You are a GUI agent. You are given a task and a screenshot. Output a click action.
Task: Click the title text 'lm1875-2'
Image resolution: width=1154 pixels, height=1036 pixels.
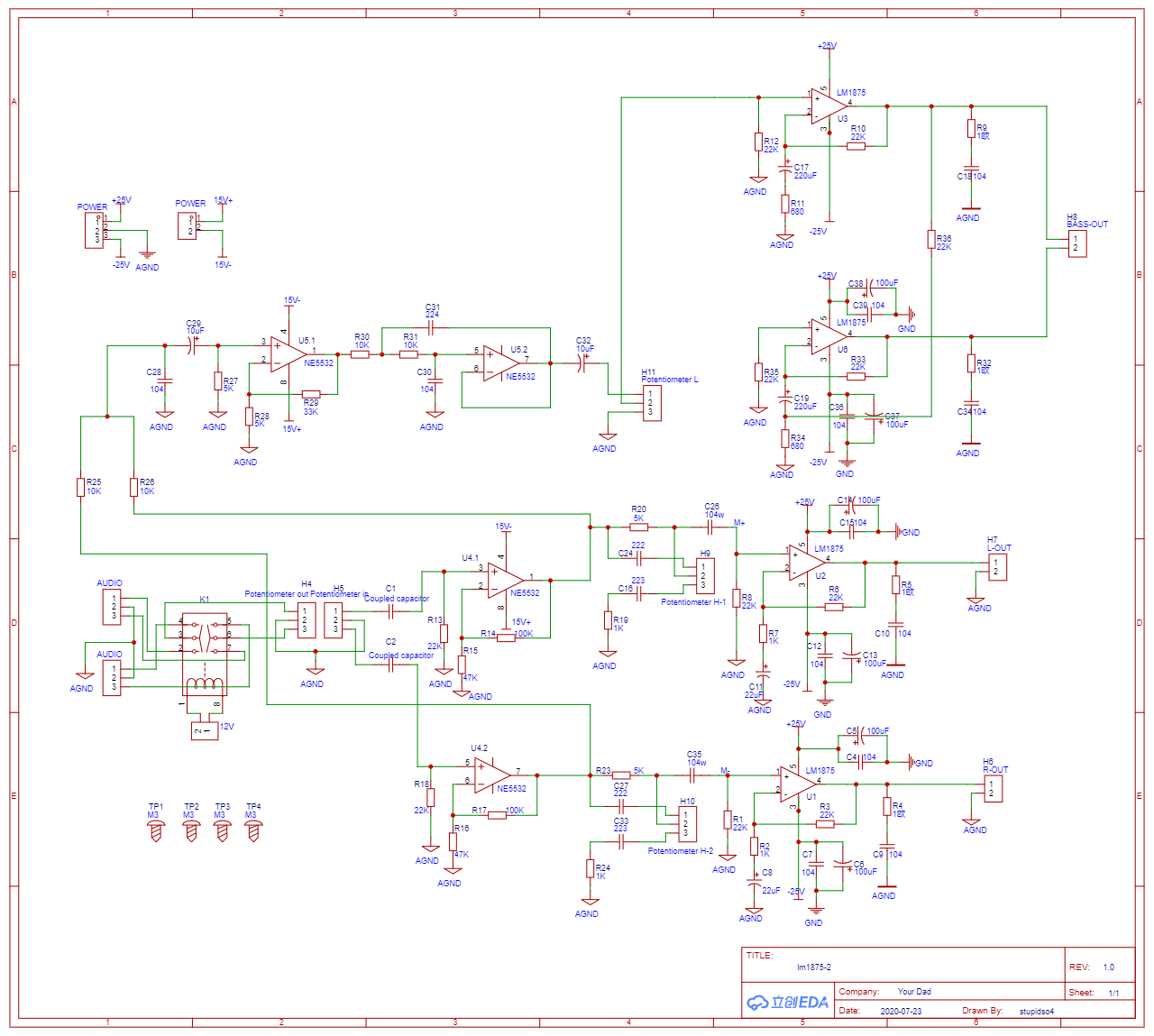click(x=814, y=967)
